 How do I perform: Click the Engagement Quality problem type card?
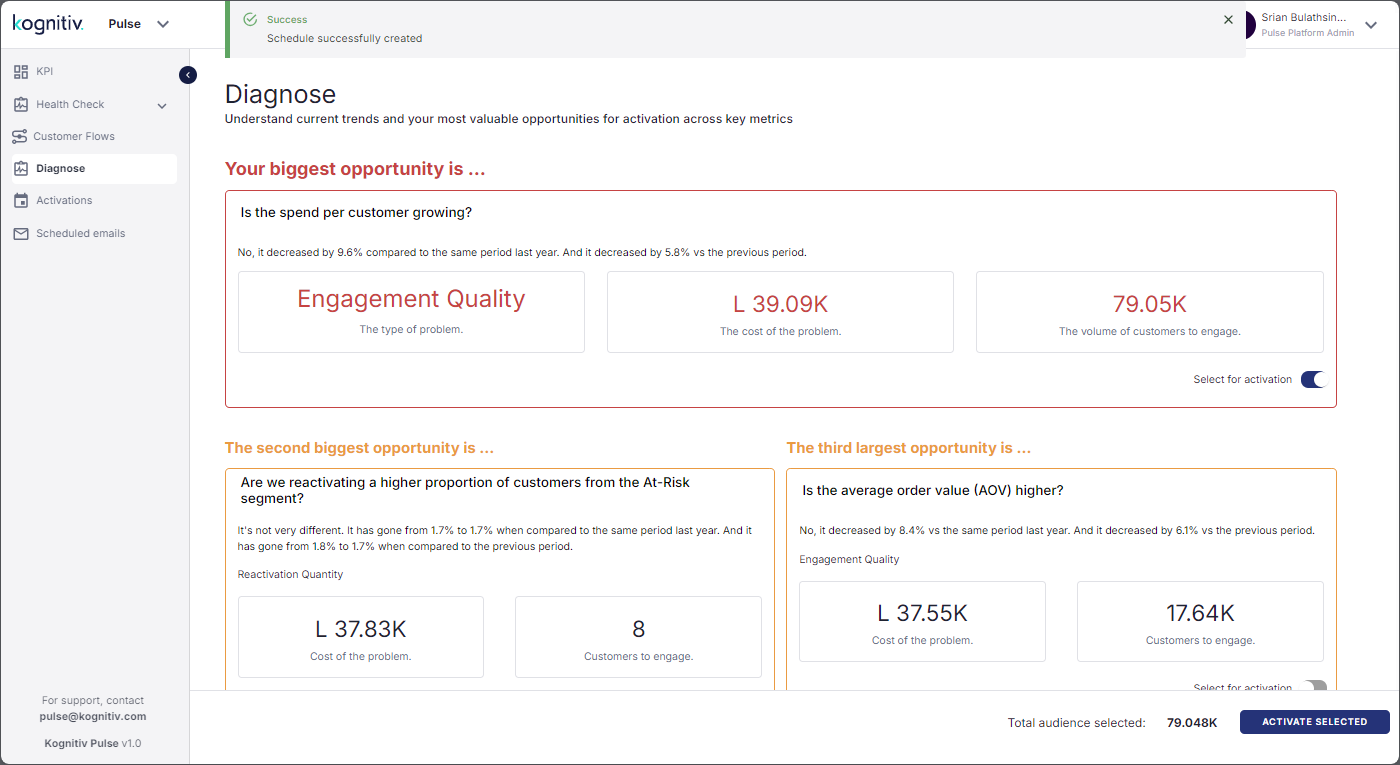(x=411, y=312)
